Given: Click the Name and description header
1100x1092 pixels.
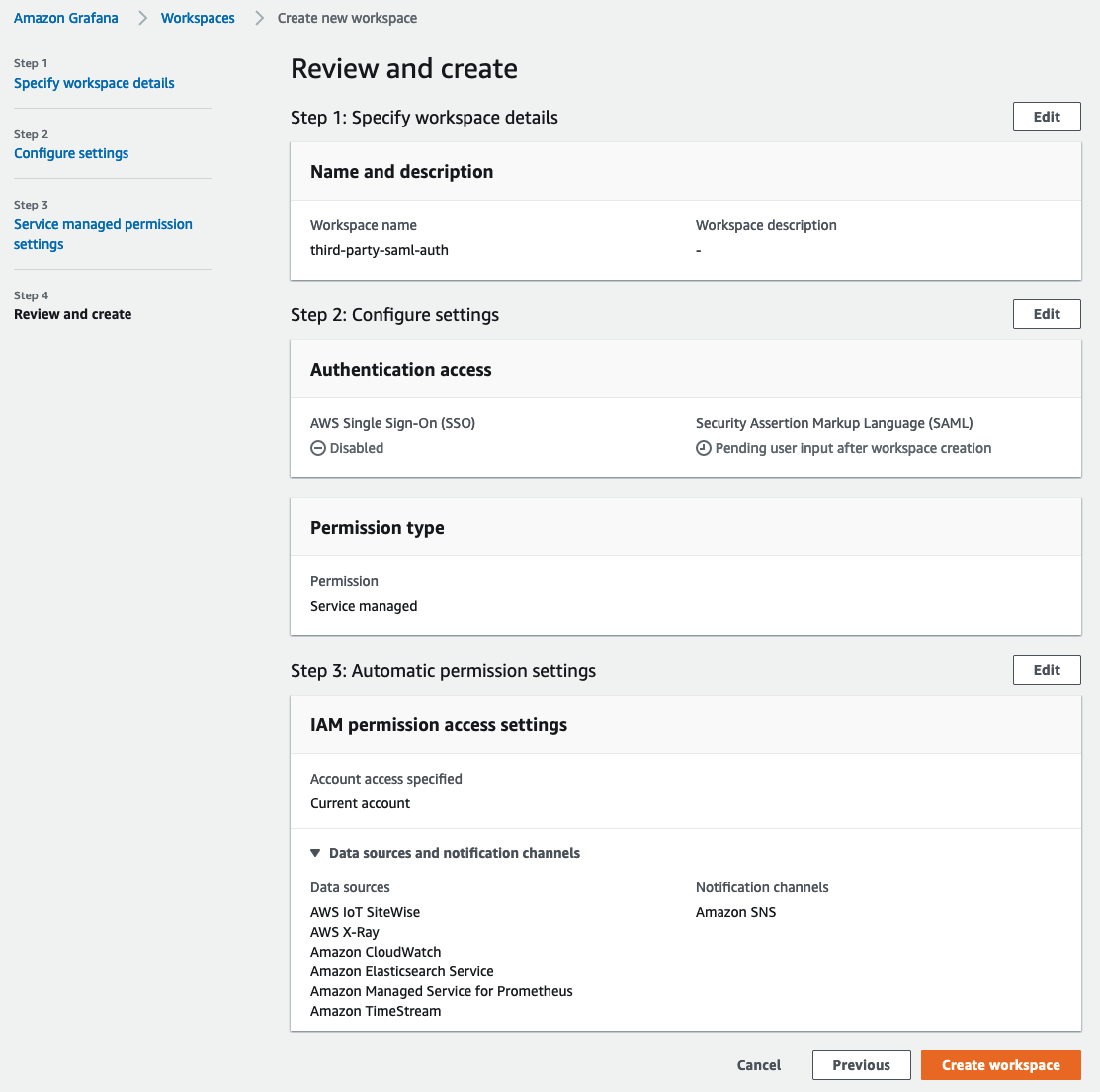Looking at the screenshot, I should click(402, 172).
